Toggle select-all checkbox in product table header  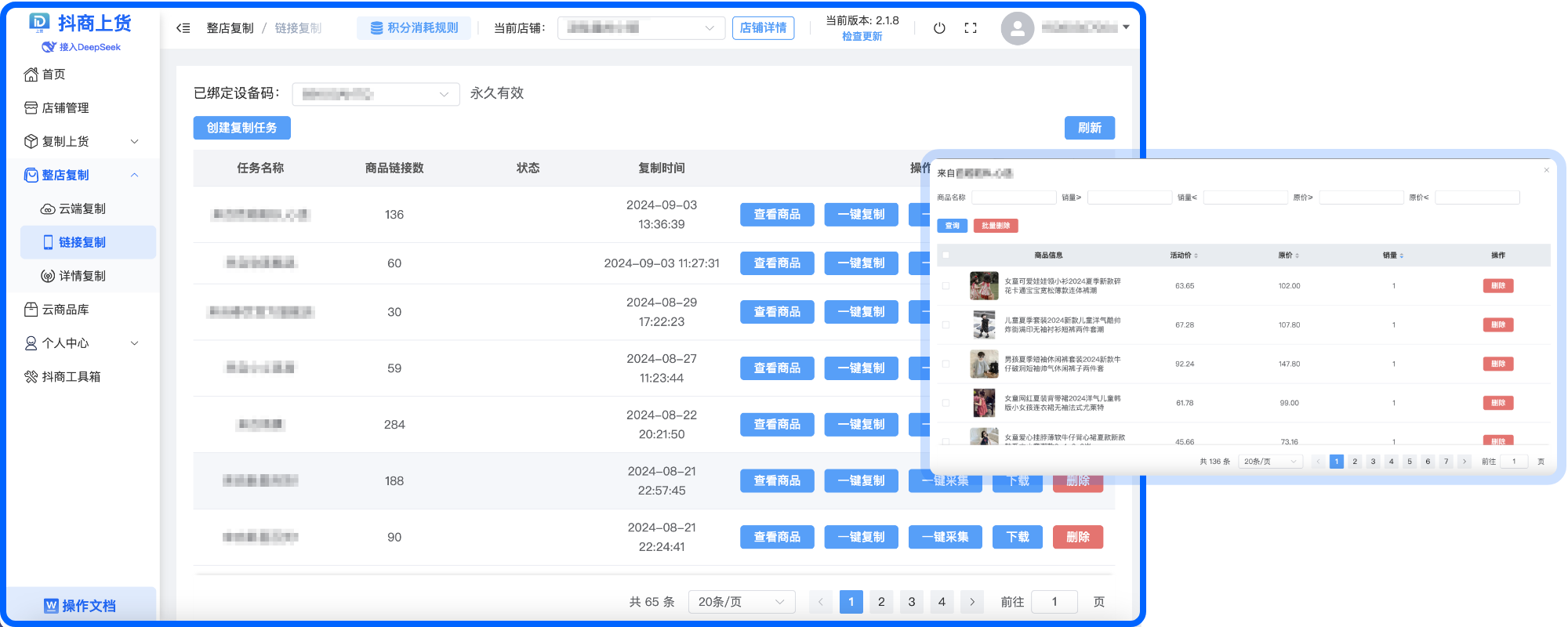click(946, 256)
